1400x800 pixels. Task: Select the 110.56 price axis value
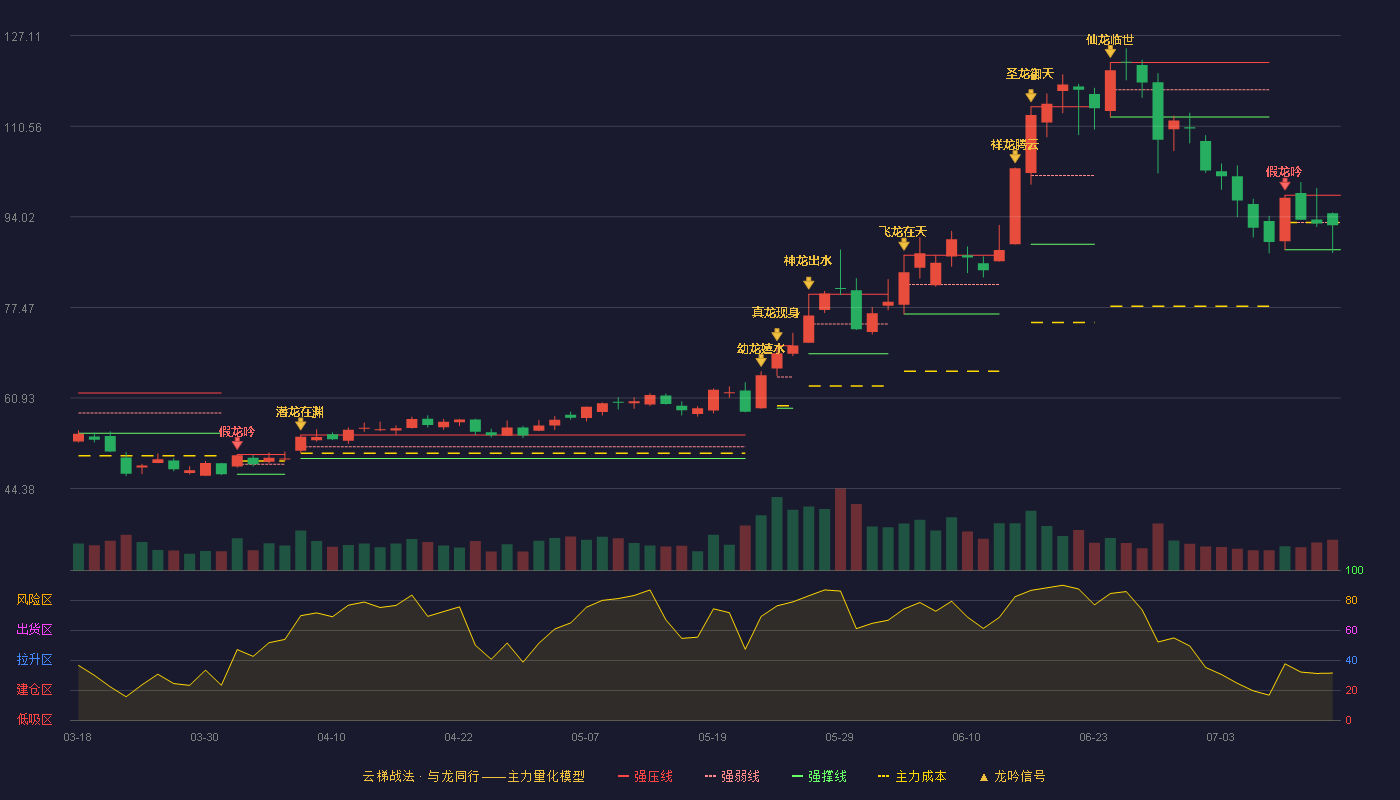click(22, 128)
